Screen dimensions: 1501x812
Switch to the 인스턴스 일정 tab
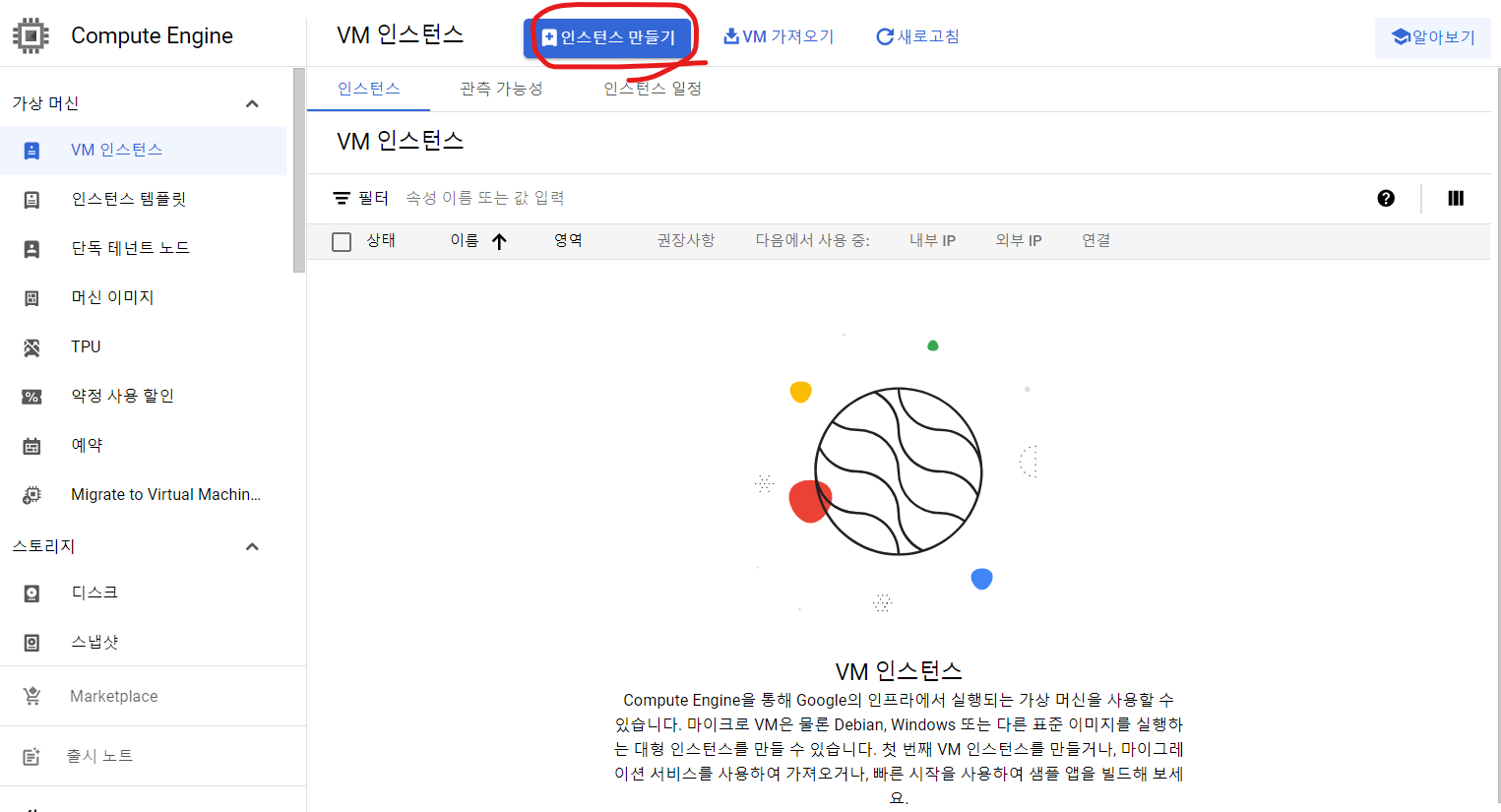click(x=652, y=89)
